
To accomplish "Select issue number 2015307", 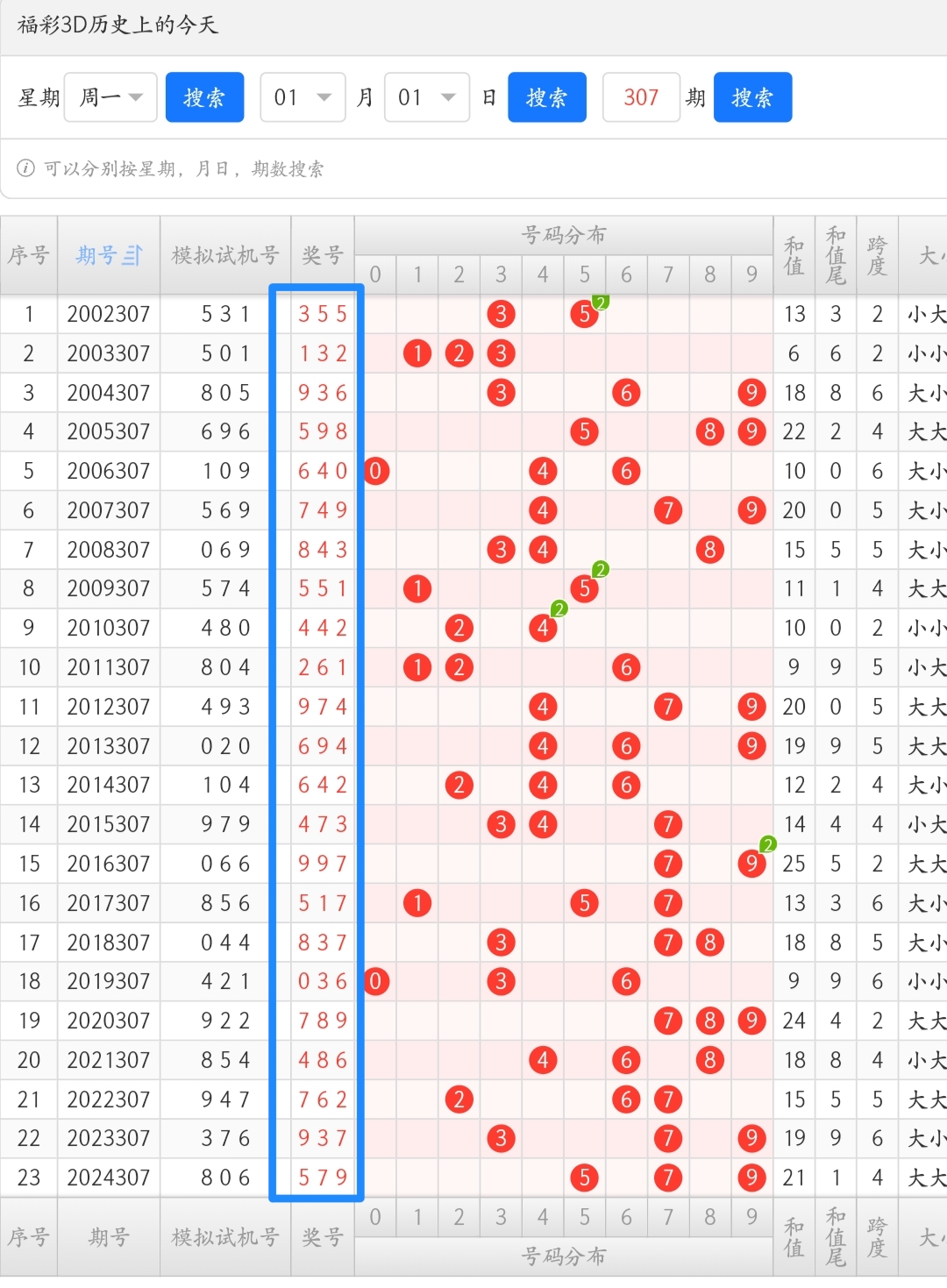I will pos(109,824).
